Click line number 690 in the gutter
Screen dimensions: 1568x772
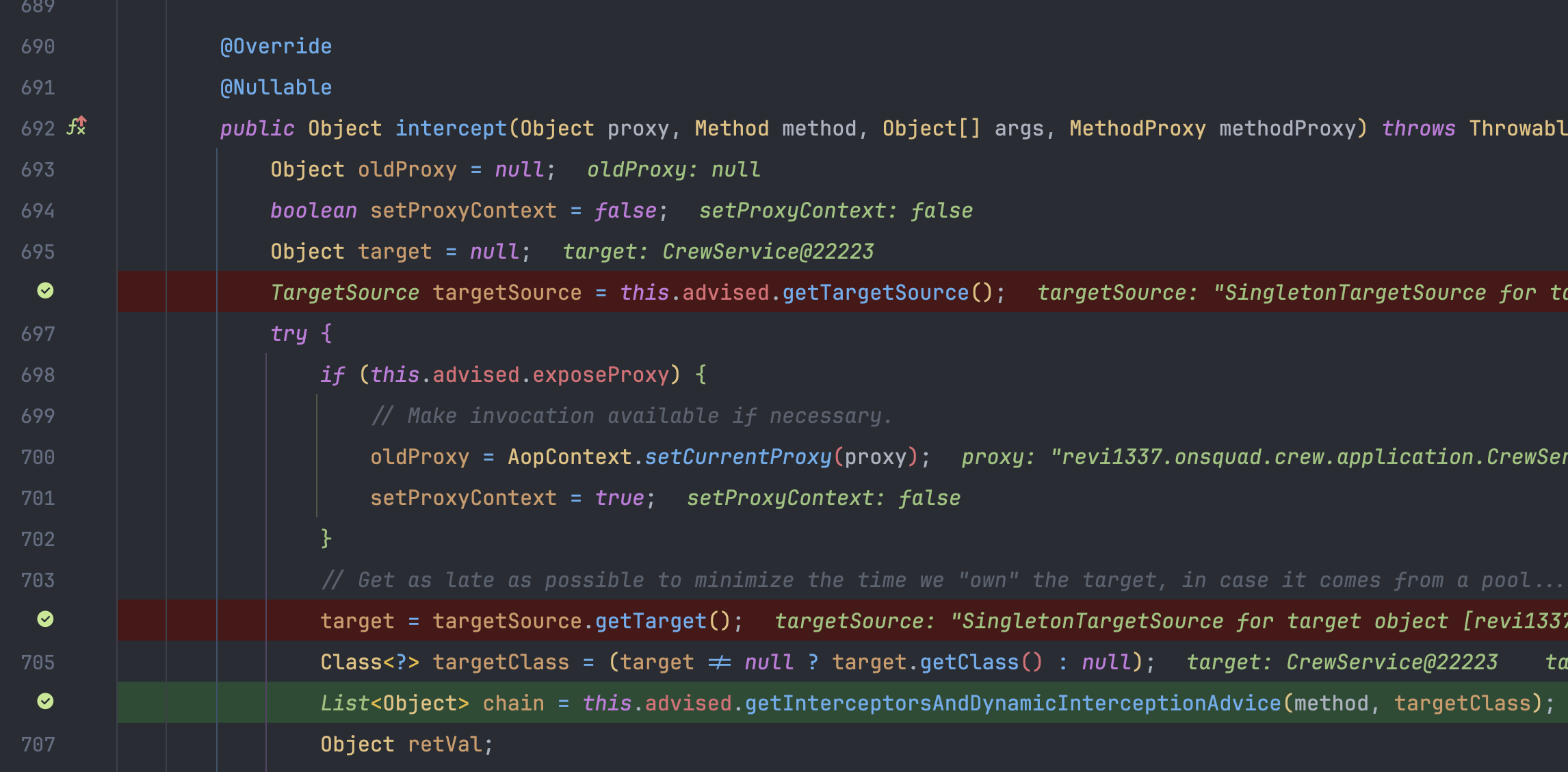tap(38, 47)
